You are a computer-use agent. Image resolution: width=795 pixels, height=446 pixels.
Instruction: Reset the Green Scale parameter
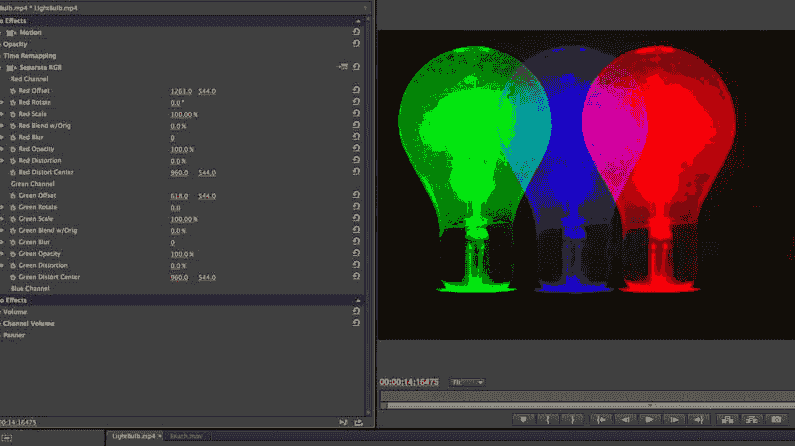[356, 218]
